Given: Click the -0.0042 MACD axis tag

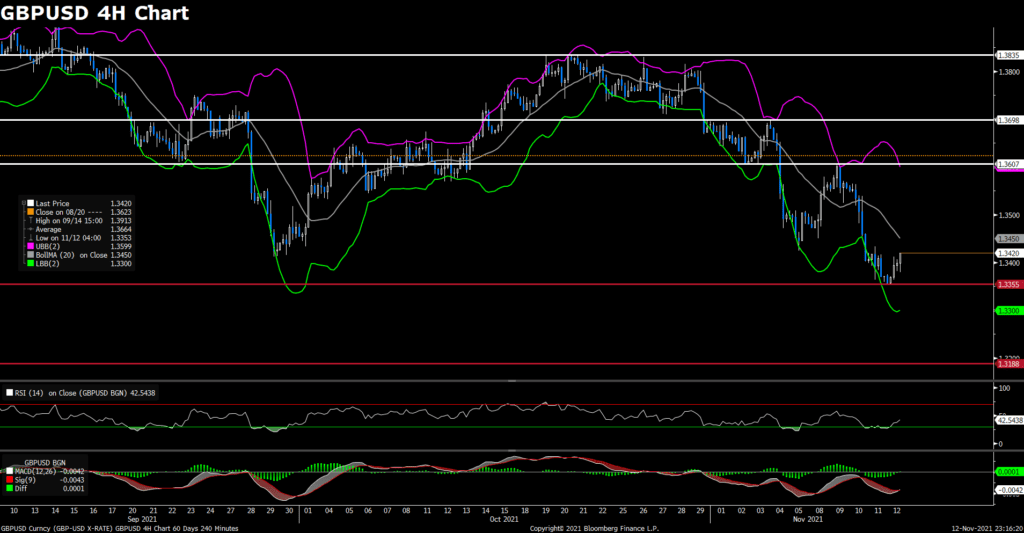Looking at the screenshot, I should click(1010, 490).
